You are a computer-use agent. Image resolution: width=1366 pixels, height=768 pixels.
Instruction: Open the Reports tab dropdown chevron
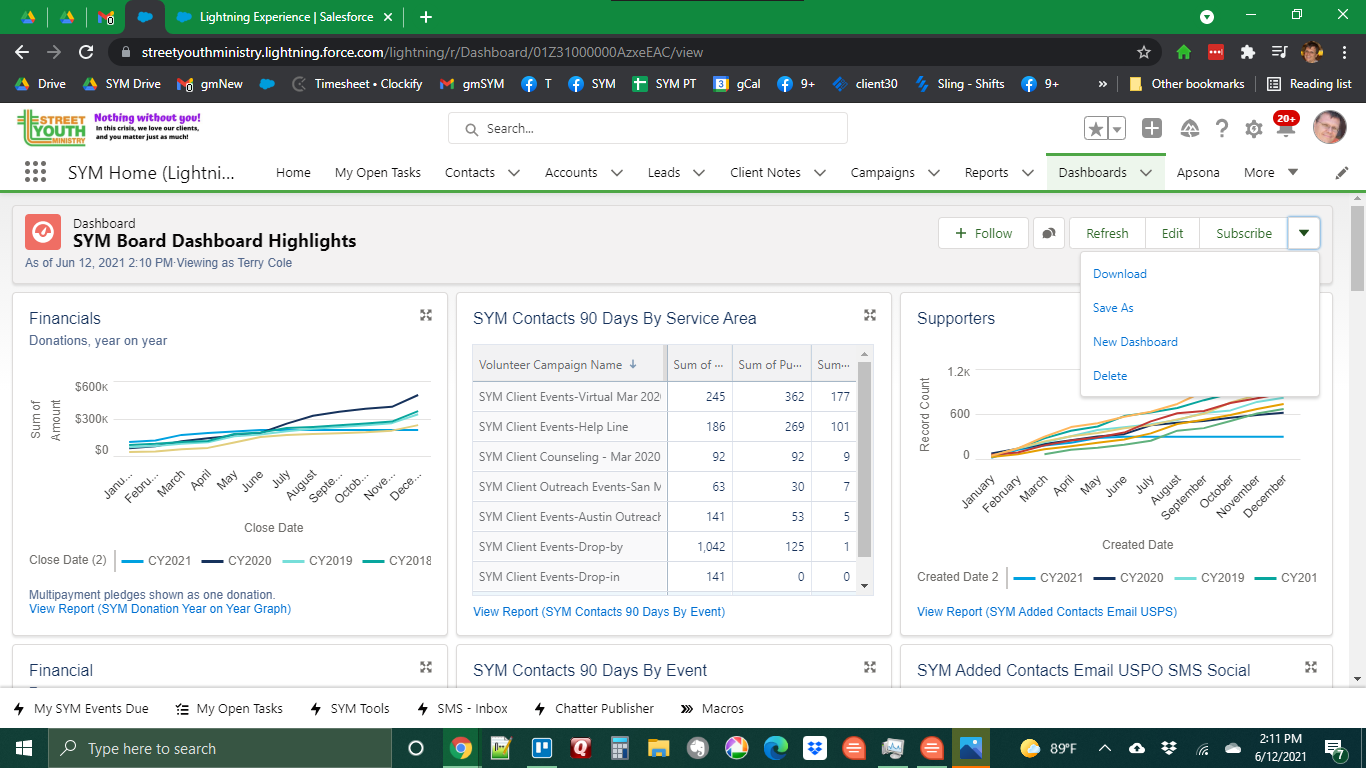coord(1027,172)
